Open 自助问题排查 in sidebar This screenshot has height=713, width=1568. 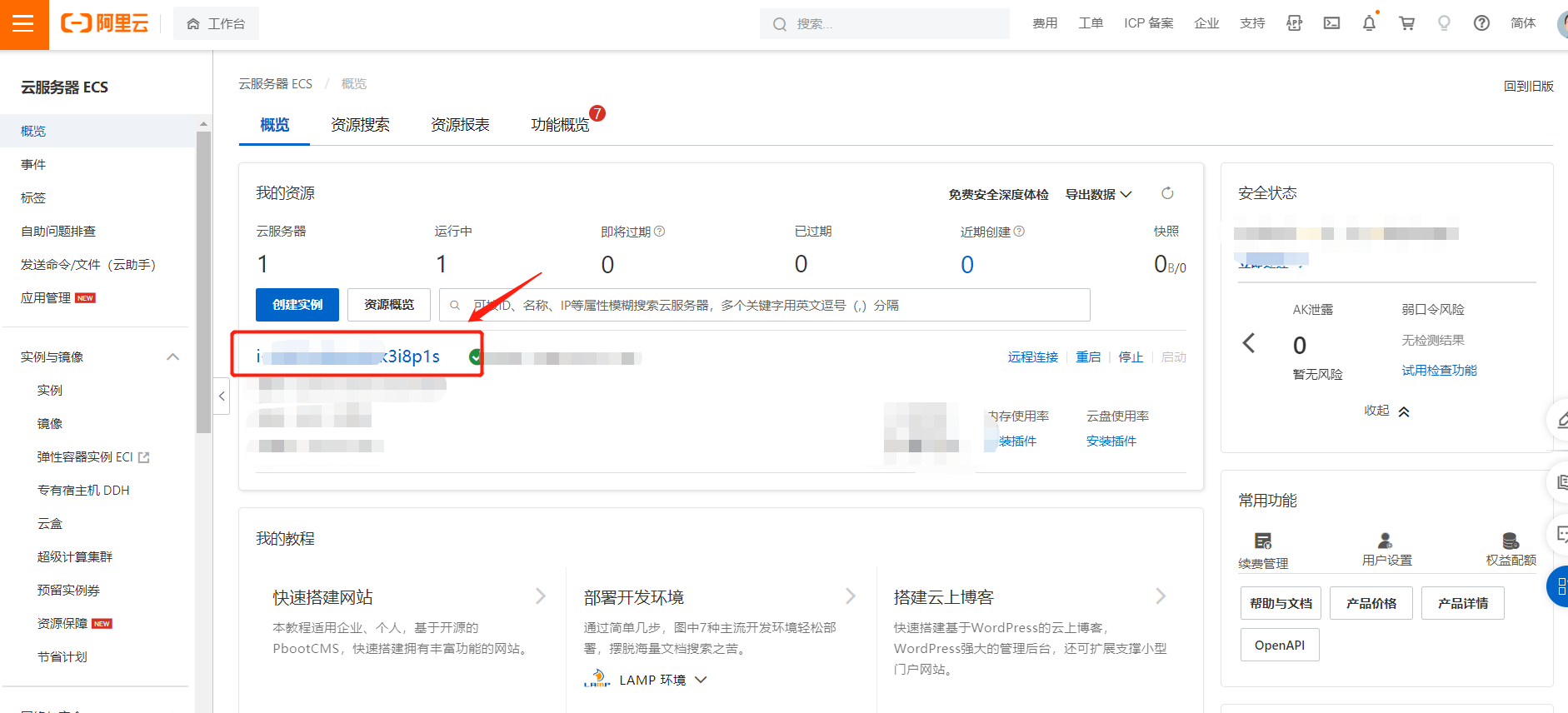pos(58,232)
